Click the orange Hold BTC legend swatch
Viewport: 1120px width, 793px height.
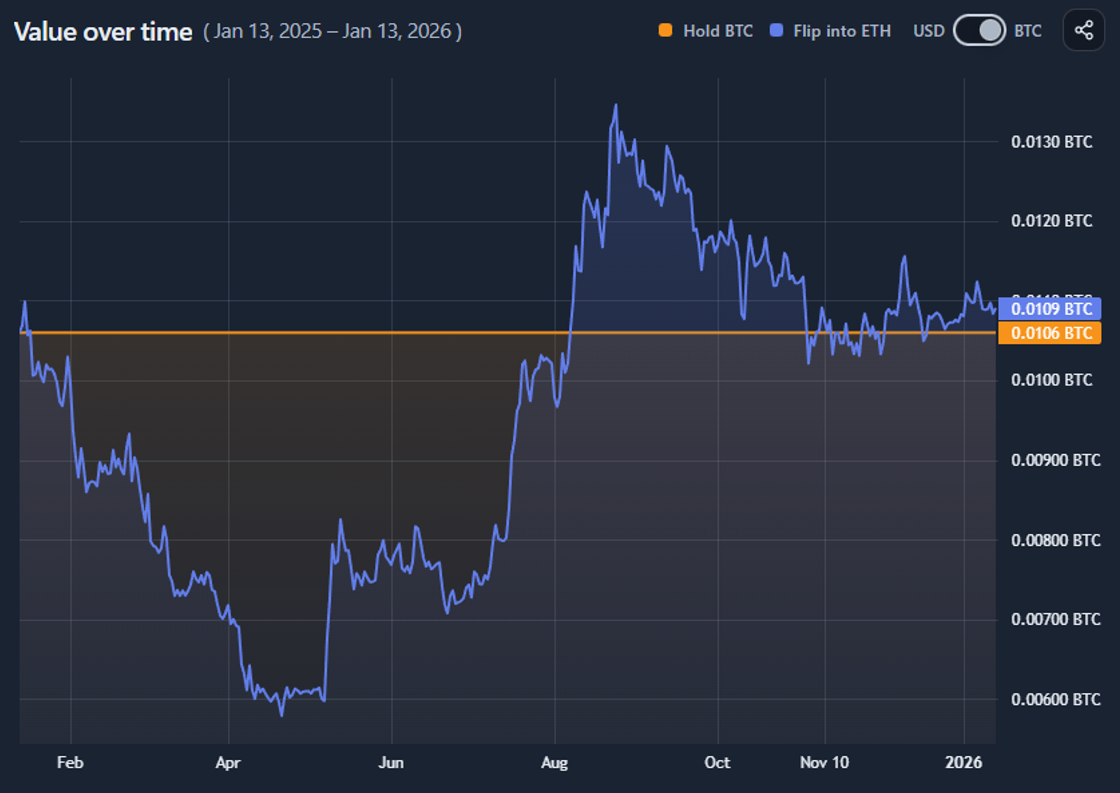[665, 31]
